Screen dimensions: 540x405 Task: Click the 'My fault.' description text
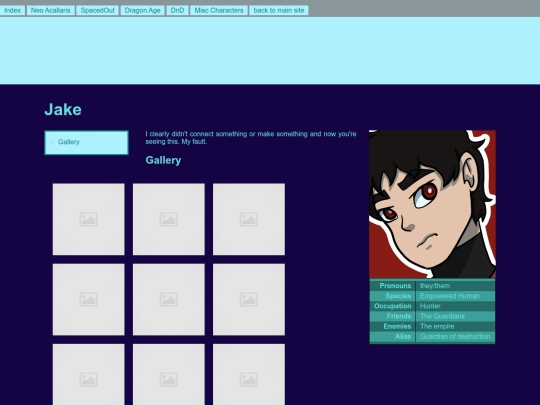[x=194, y=142]
